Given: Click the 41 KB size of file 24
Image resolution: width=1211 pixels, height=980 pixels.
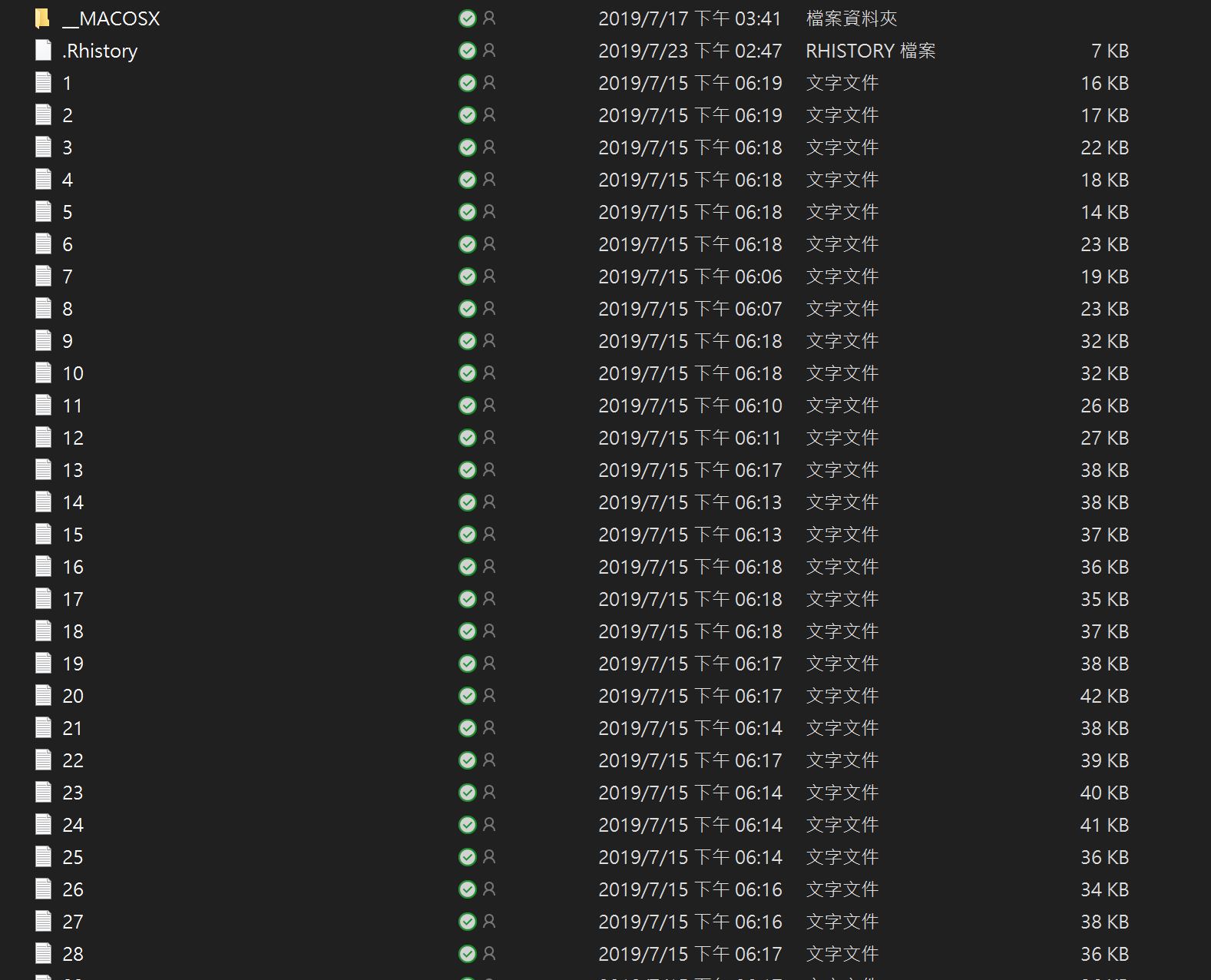Looking at the screenshot, I should 1104,825.
